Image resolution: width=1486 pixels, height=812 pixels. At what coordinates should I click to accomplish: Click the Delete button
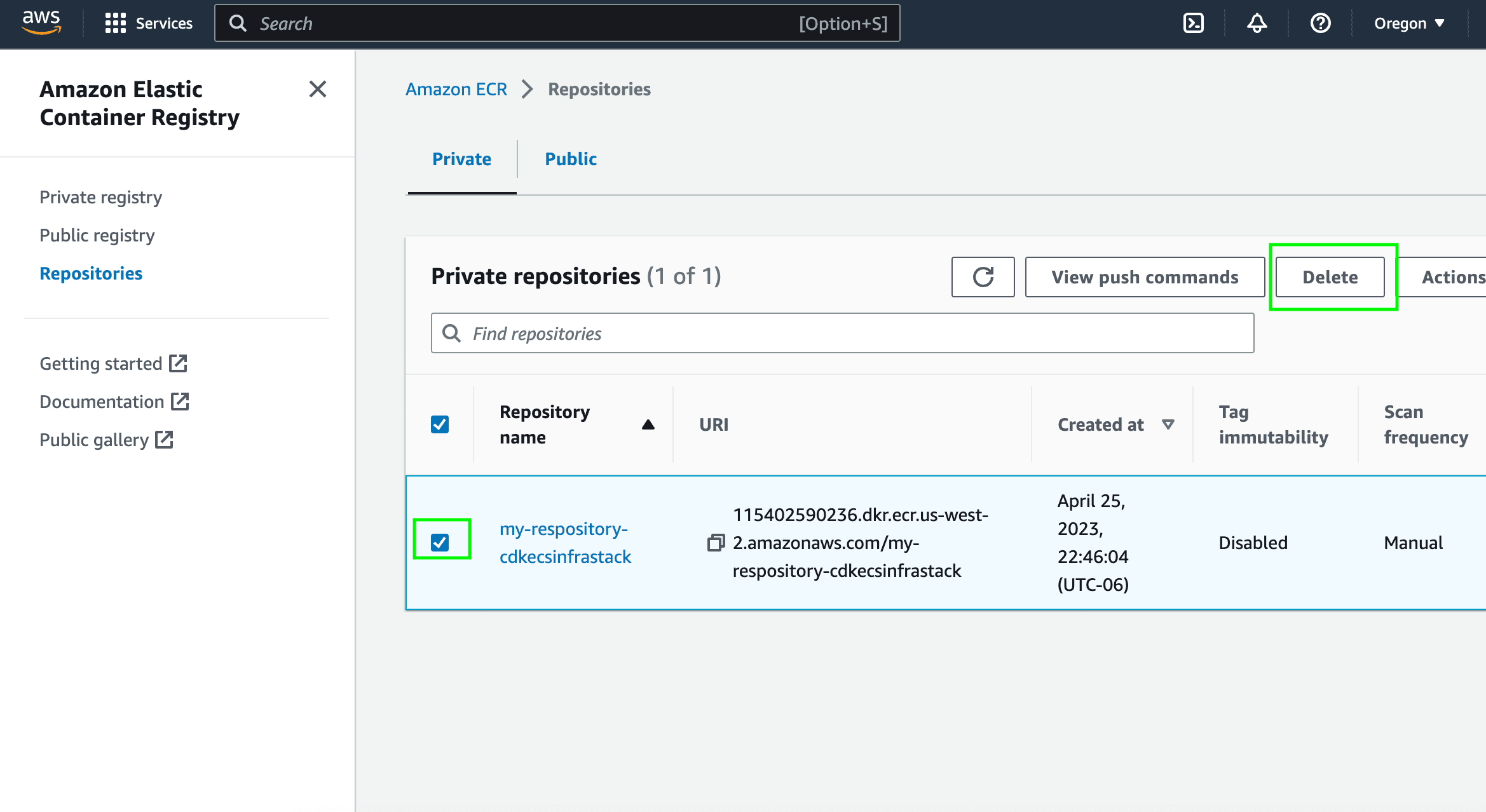tap(1330, 277)
